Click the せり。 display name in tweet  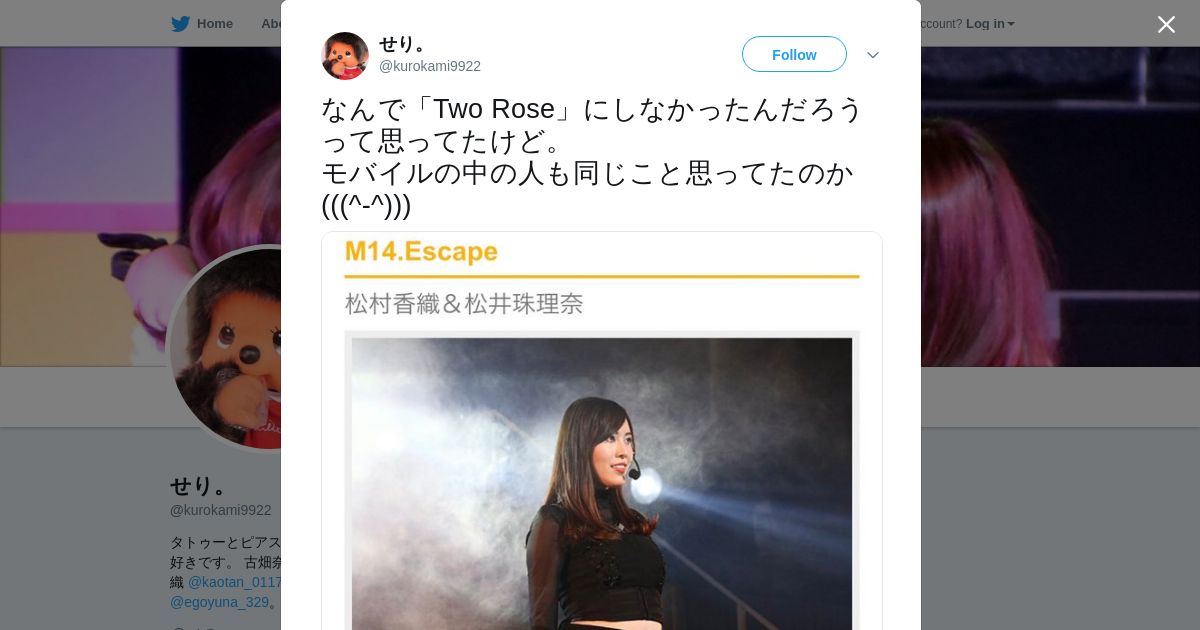click(x=404, y=43)
